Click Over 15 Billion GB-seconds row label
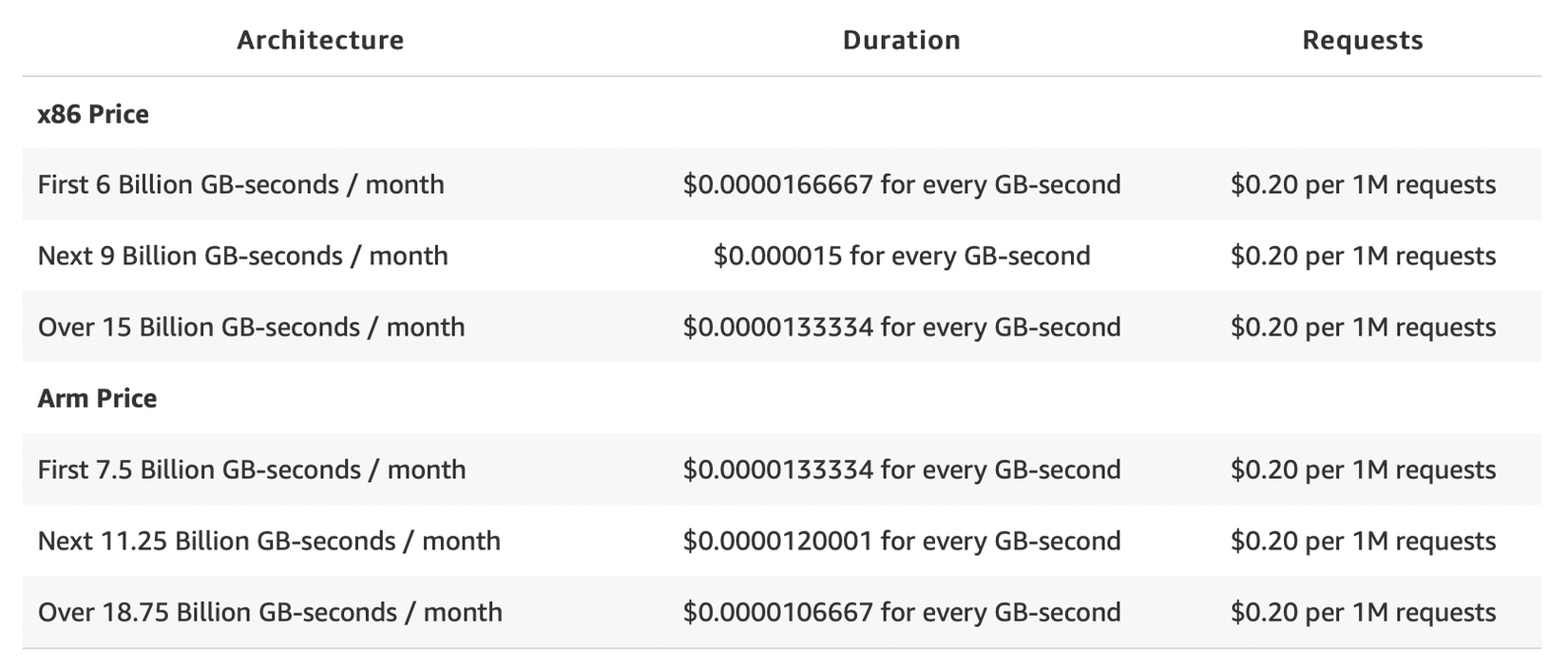This screenshot has height=672, width=1568. coord(251,327)
